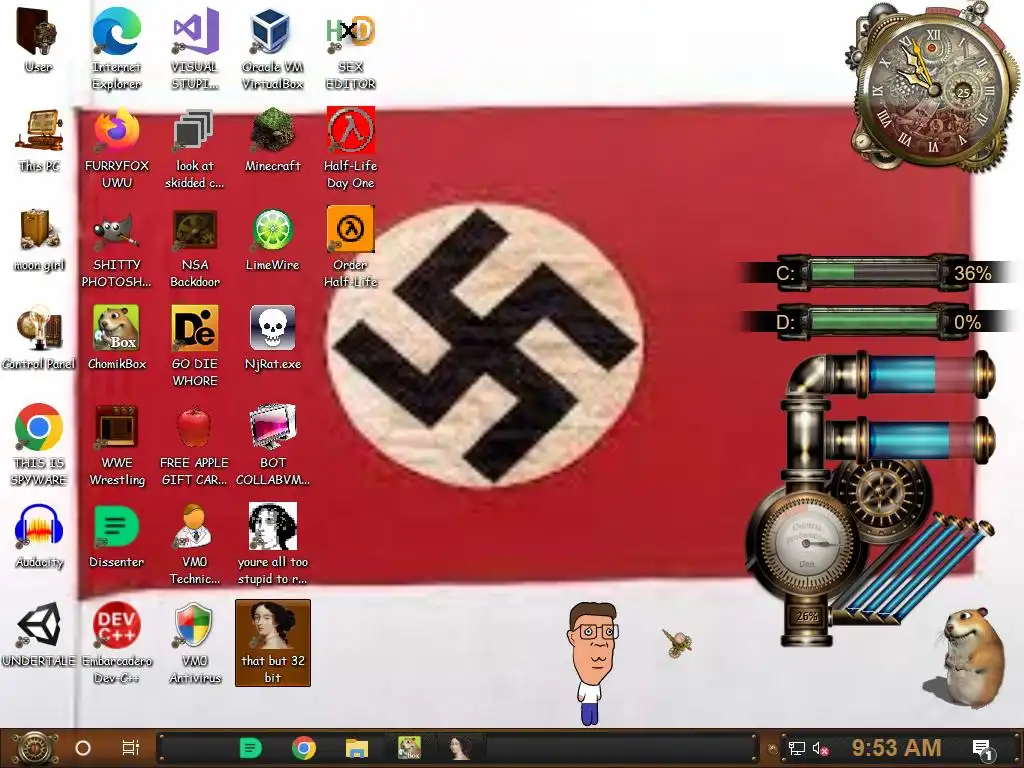The height and width of the screenshot is (768, 1024).
Task: Click the 26% label on pipe widget
Action: point(807,616)
